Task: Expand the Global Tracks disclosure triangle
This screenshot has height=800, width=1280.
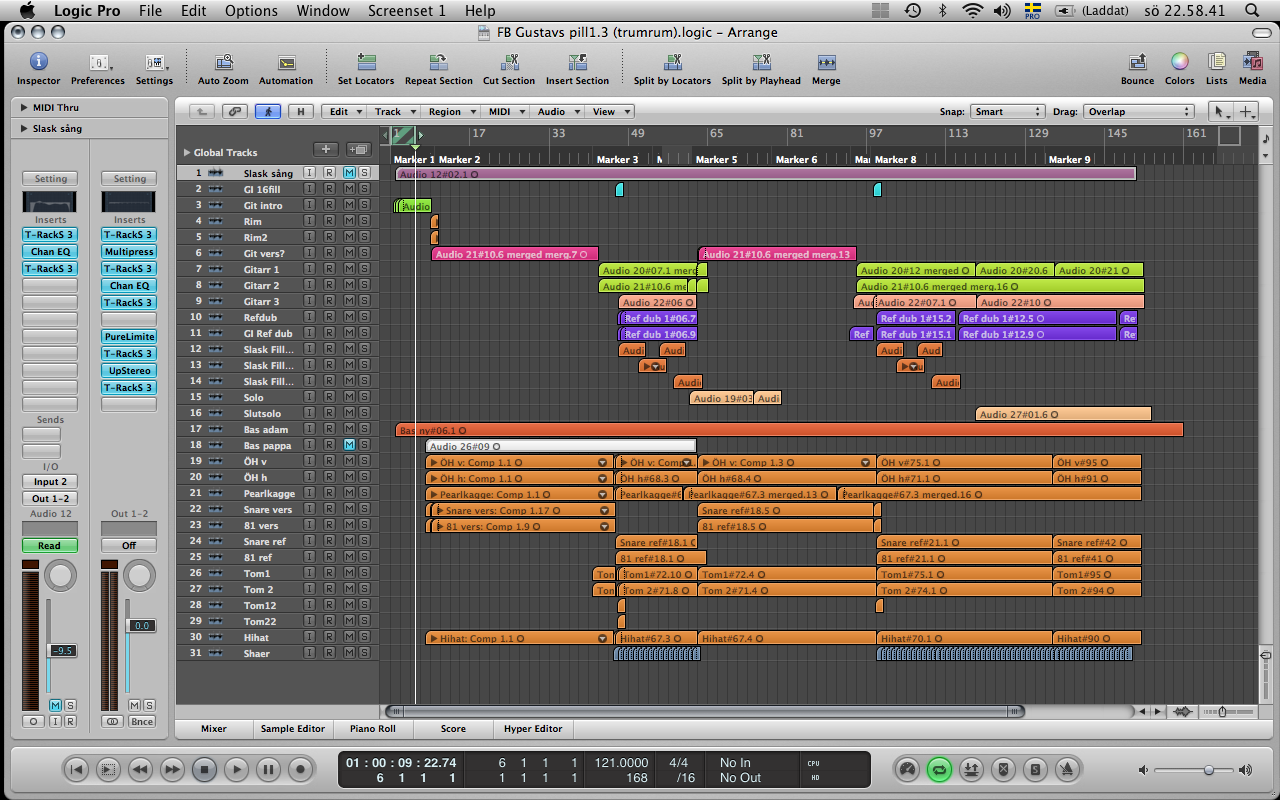Action: click(186, 153)
